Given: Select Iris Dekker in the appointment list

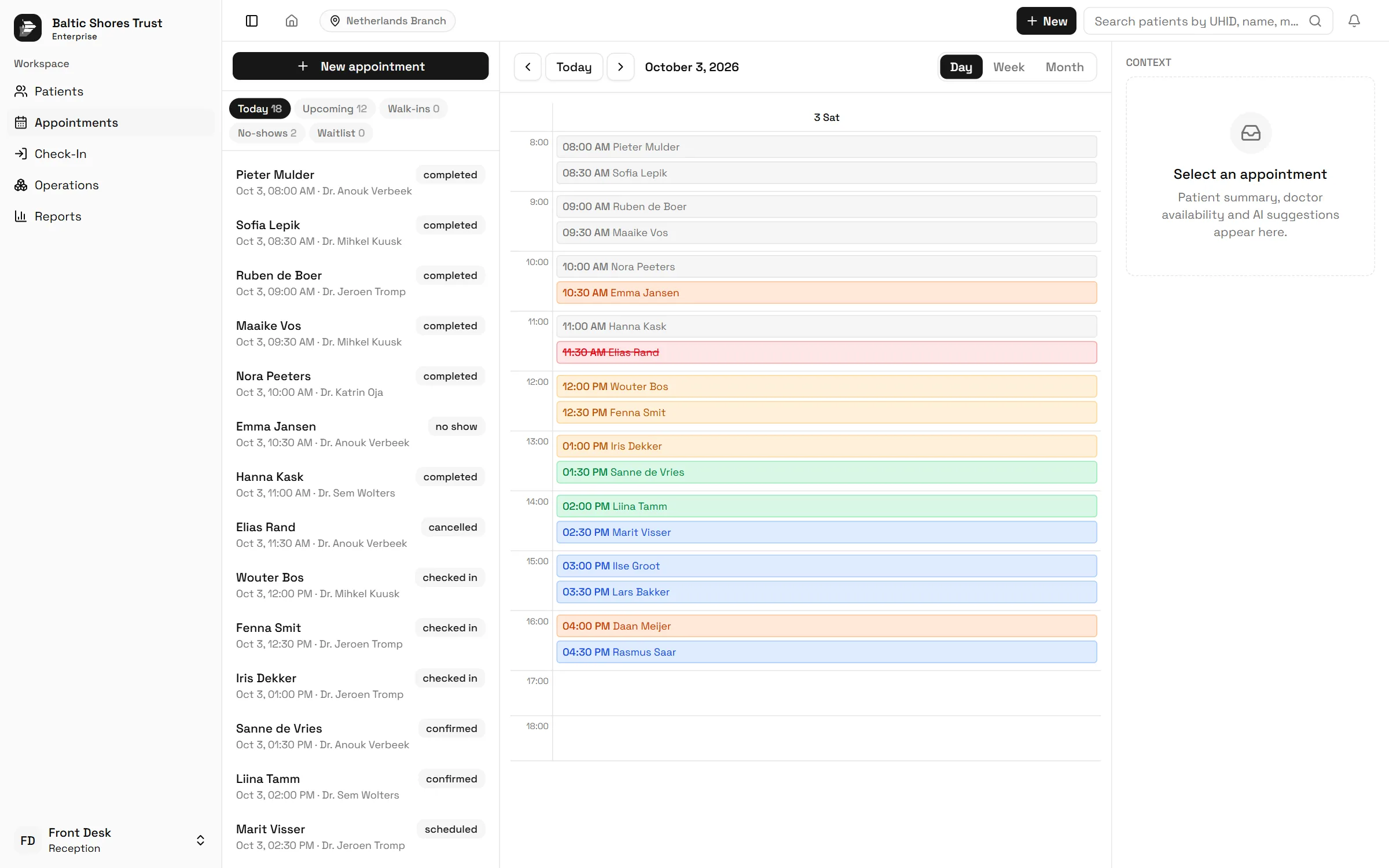Looking at the screenshot, I should click(361, 686).
